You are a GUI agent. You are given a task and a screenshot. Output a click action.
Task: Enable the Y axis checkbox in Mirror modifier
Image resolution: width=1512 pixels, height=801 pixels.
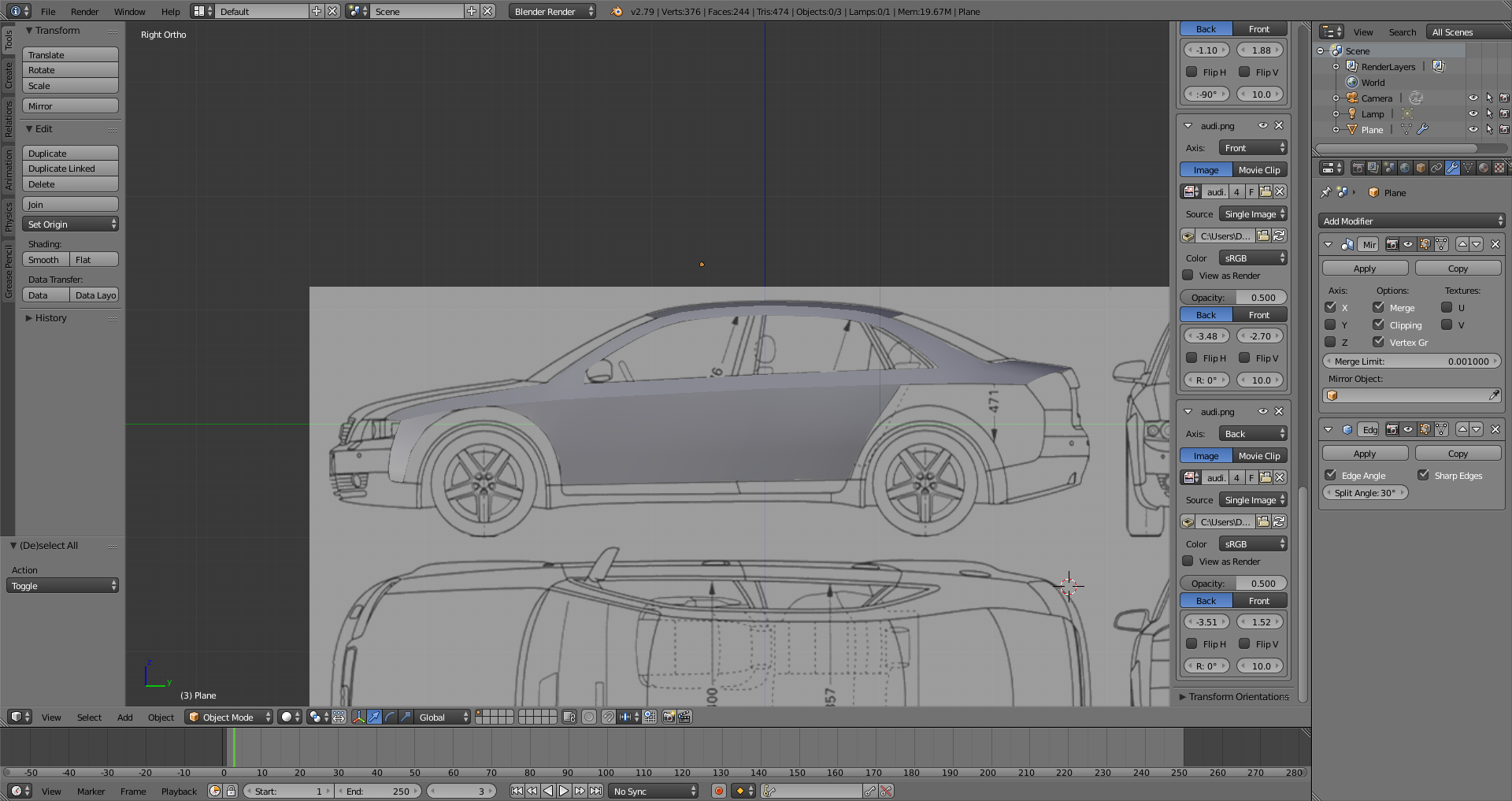(x=1331, y=324)
